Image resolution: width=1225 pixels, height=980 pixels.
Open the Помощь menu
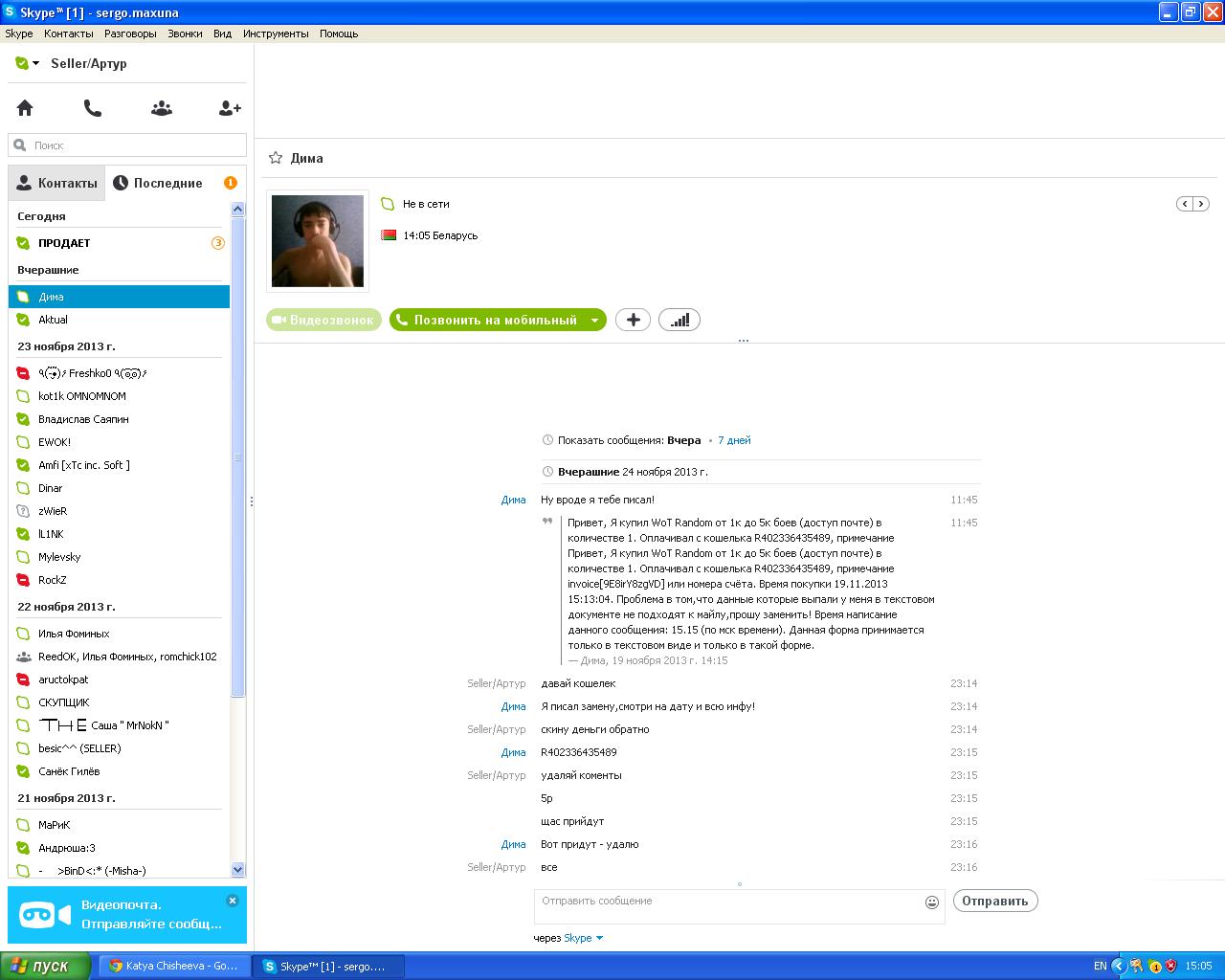tap(339, 33)
